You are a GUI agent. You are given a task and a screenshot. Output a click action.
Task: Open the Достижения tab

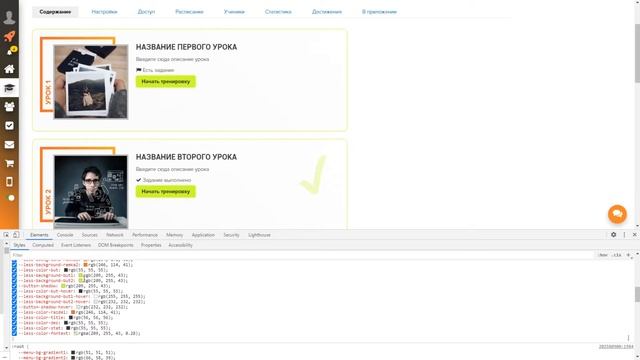(327, 12)
